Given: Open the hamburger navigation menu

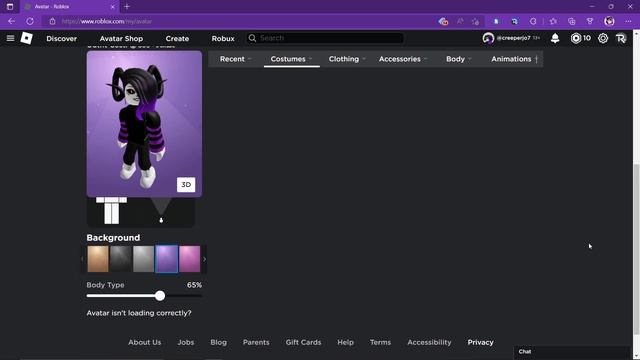Looking at the screenshot, I should pyautogui.click(x=10, y=38).
